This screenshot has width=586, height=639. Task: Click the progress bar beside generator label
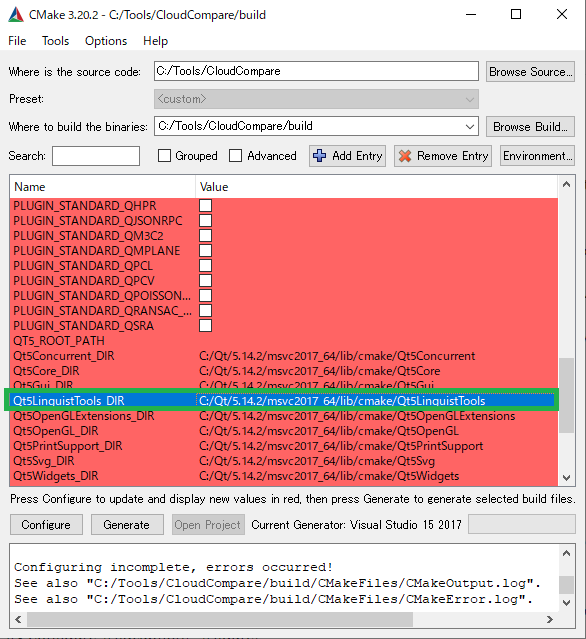522,524
